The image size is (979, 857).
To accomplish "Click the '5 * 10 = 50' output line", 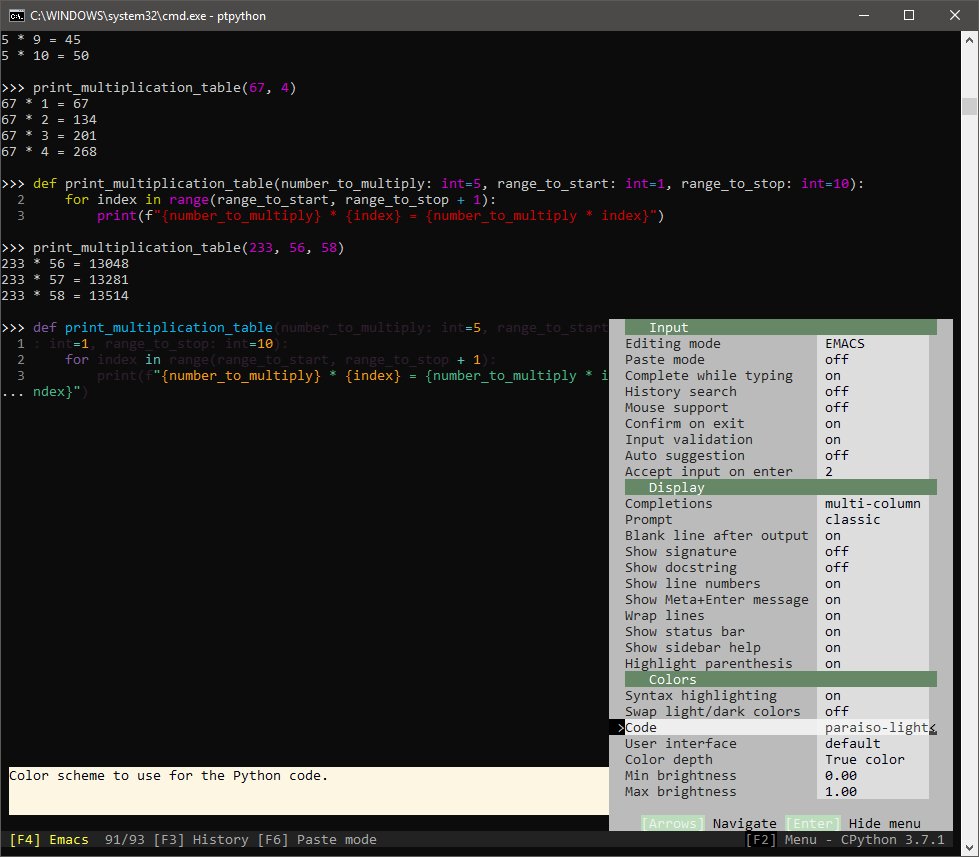I will tap(45, 56).
